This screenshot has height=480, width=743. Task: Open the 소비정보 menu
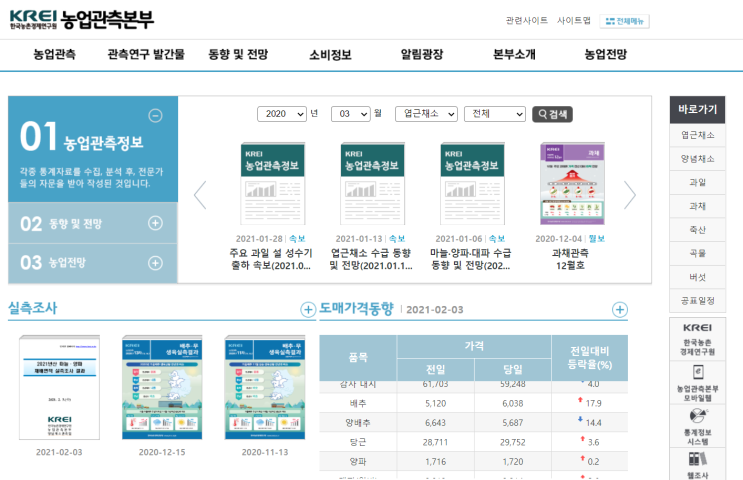click(330, 54)
